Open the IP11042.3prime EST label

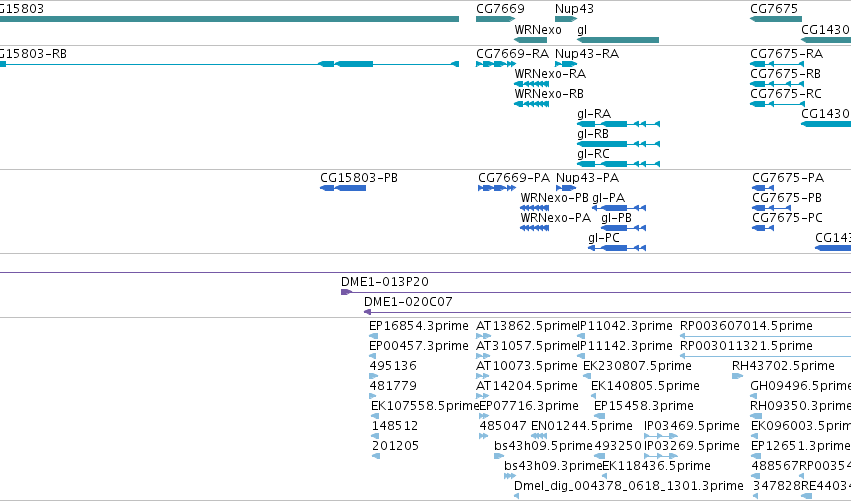pos(625,326)
